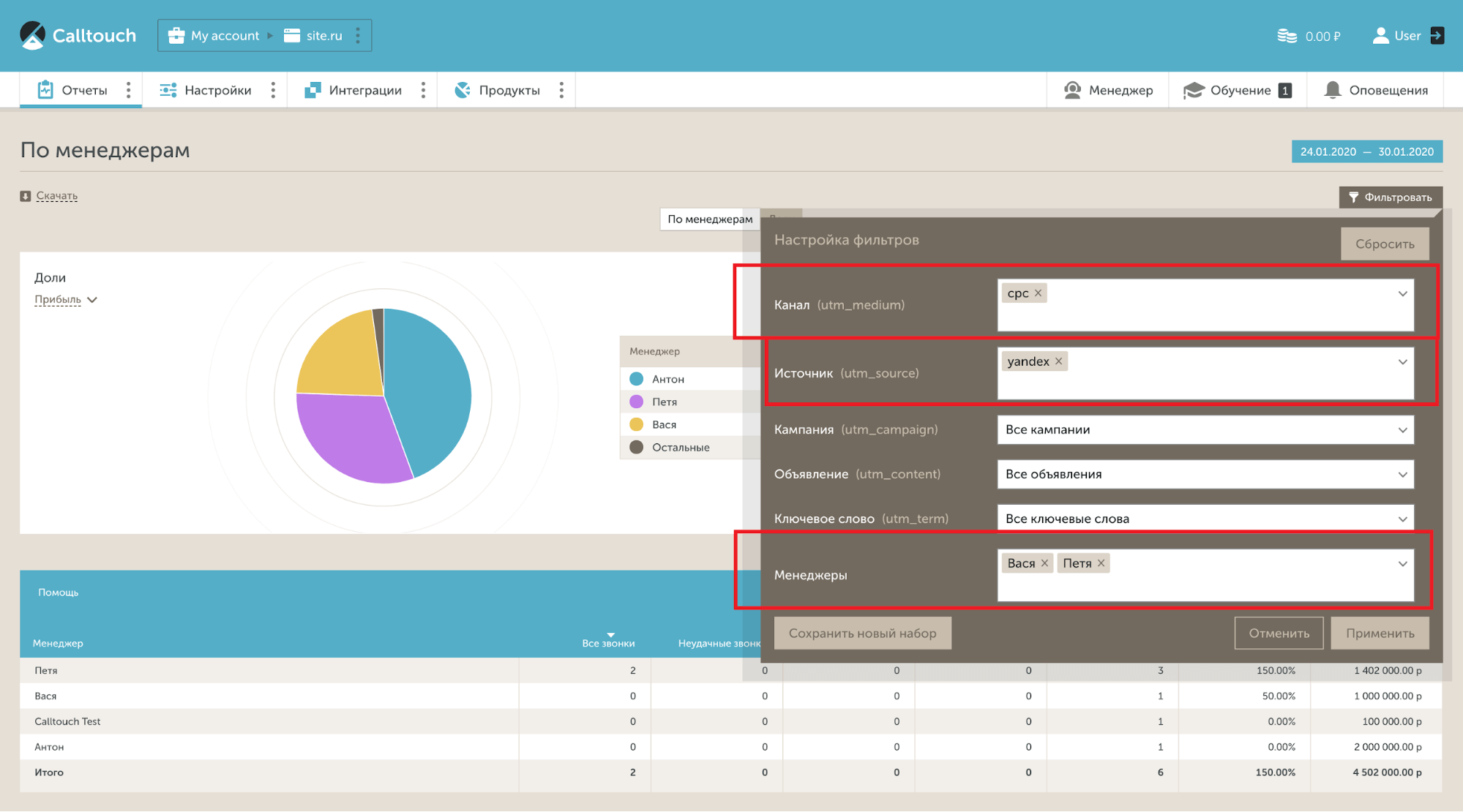Screen dimensions: 1463x812
Task: Click the logout arrow icon
Action: coord(1437,35)
